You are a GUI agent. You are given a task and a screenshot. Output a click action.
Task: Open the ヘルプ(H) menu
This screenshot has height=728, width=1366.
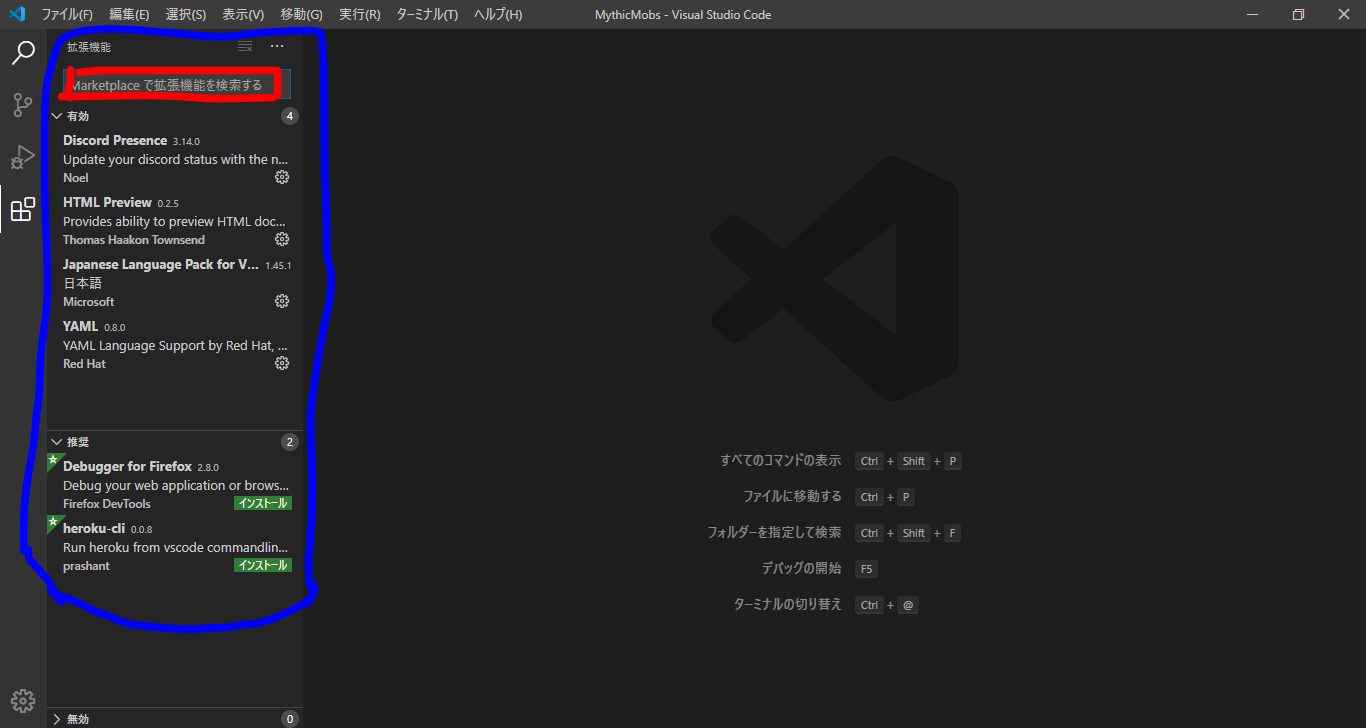[x=498, y=14]
